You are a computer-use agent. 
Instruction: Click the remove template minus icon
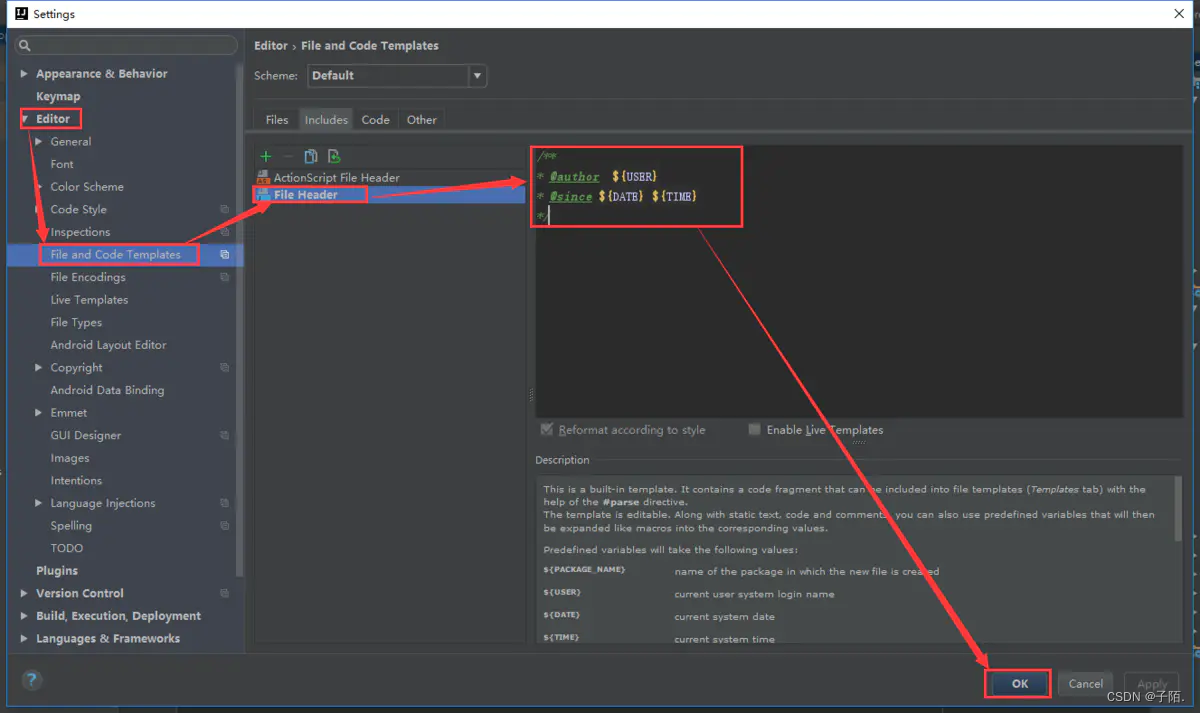pyautogui.click(x=288, y=156)
